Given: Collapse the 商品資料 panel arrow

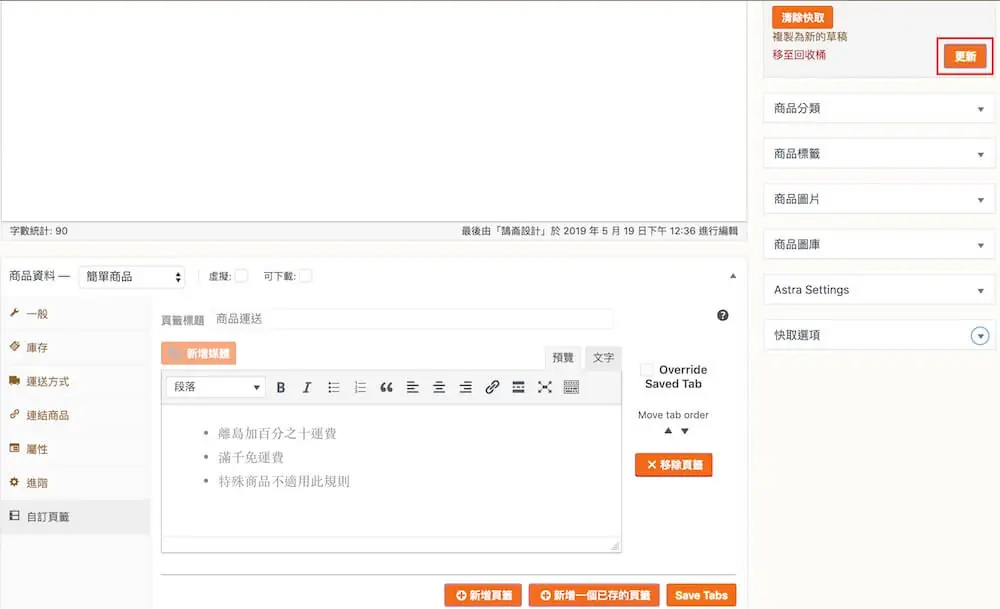Looking at the screenshot, I should point(733,276).
